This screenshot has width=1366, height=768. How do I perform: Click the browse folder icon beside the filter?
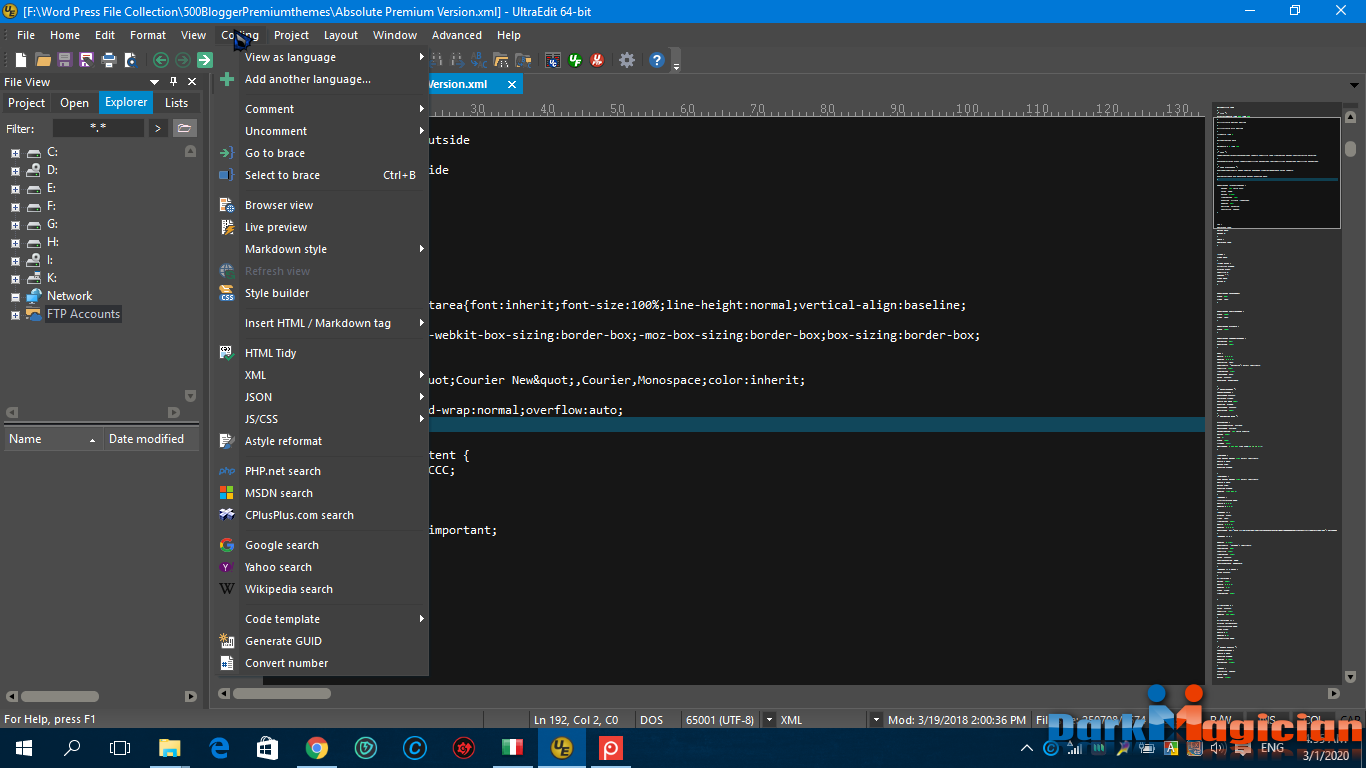(x=184, y=128)
